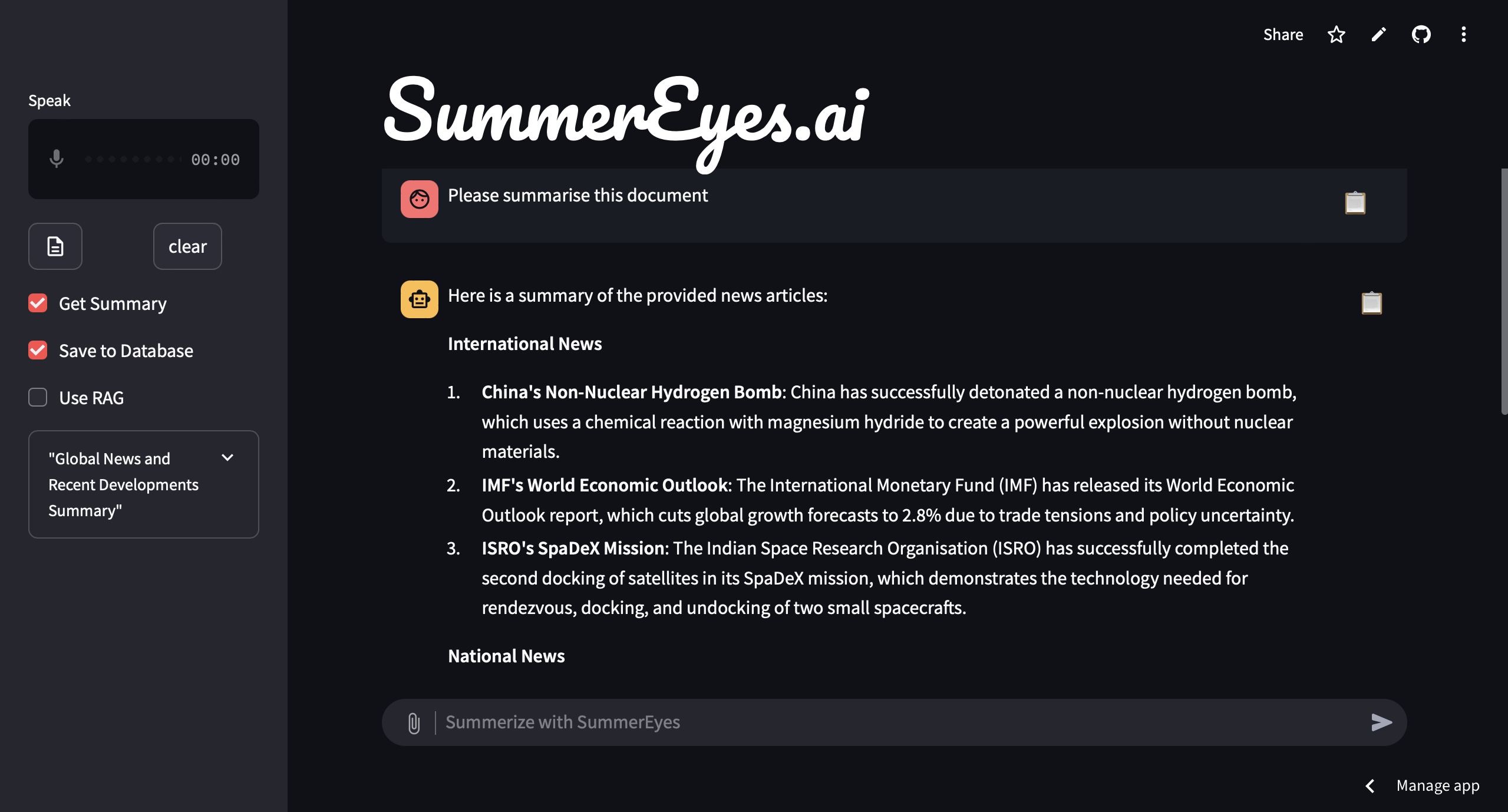Click the pencil edit icon in top bar
Viewport: 1508px width, 812px height.
point(1378,35)
